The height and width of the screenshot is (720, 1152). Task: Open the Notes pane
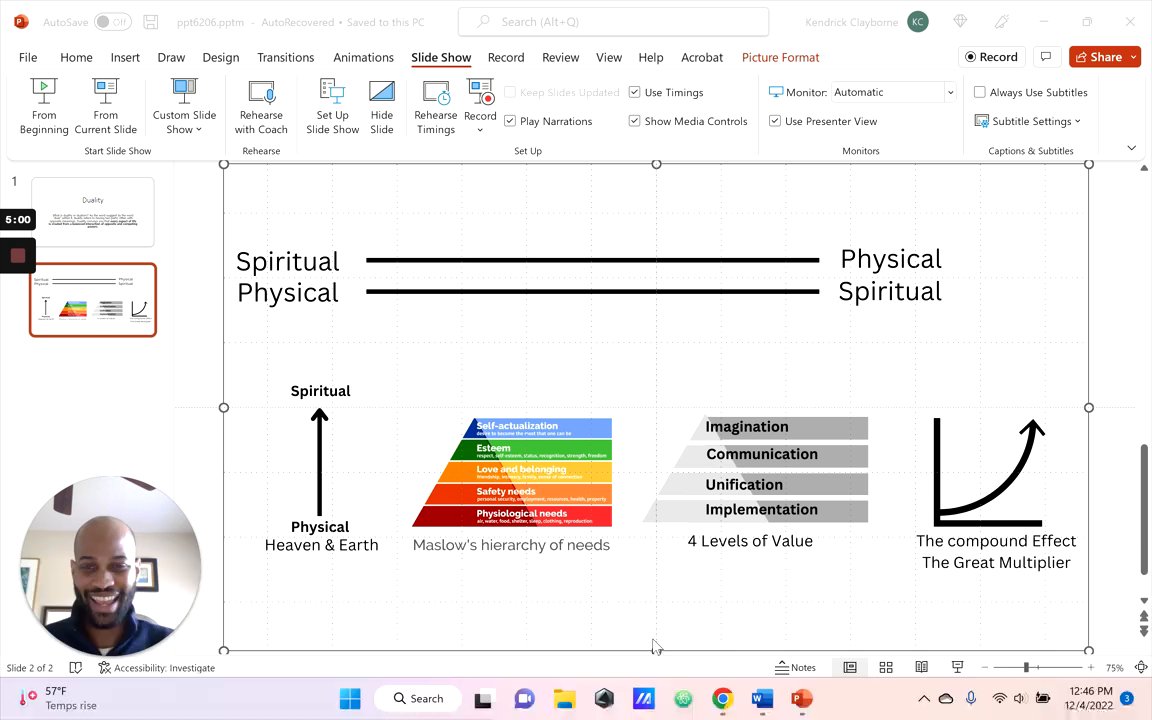pos(796,667)
